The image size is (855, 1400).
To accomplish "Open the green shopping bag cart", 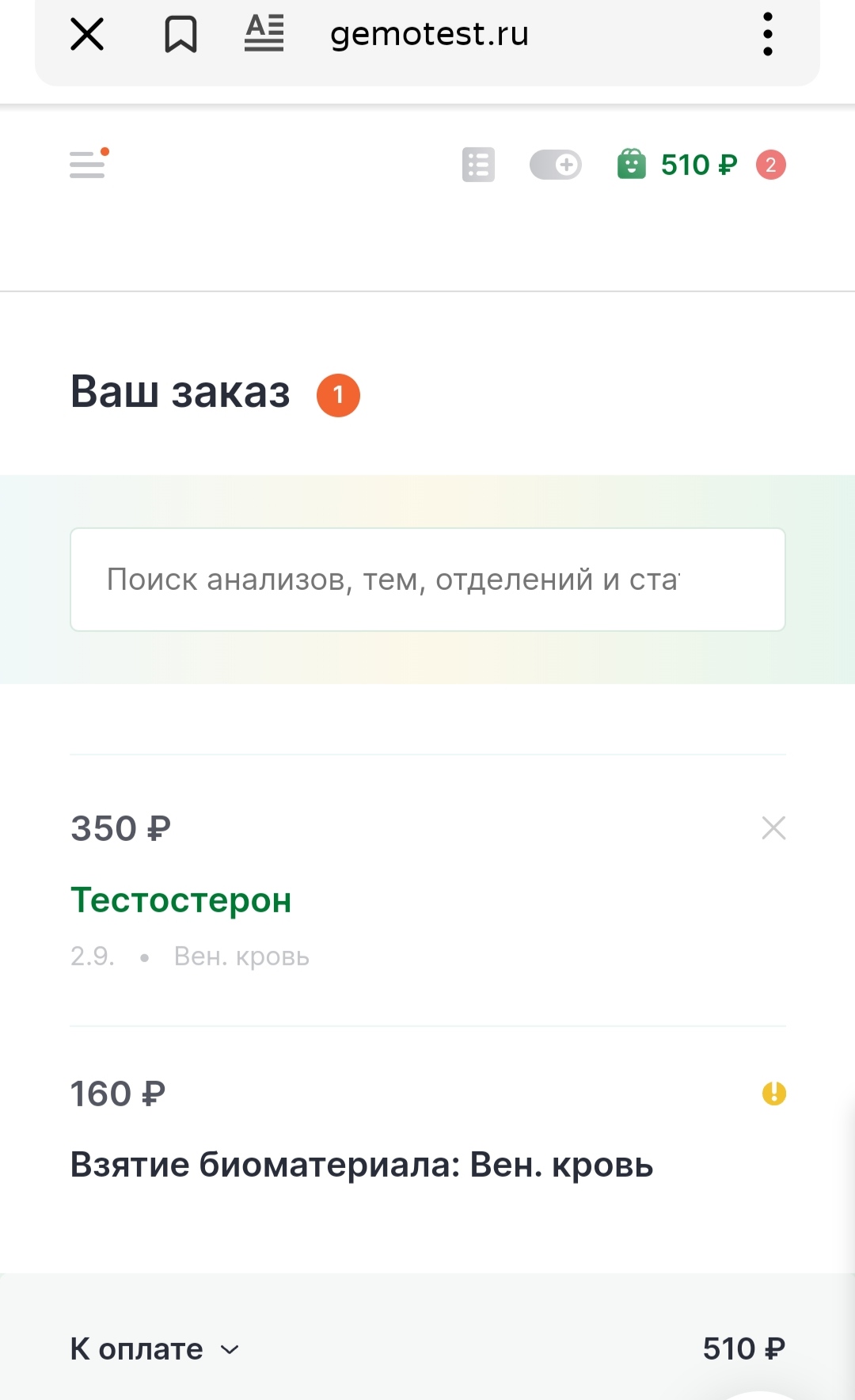I will point(632,165).
